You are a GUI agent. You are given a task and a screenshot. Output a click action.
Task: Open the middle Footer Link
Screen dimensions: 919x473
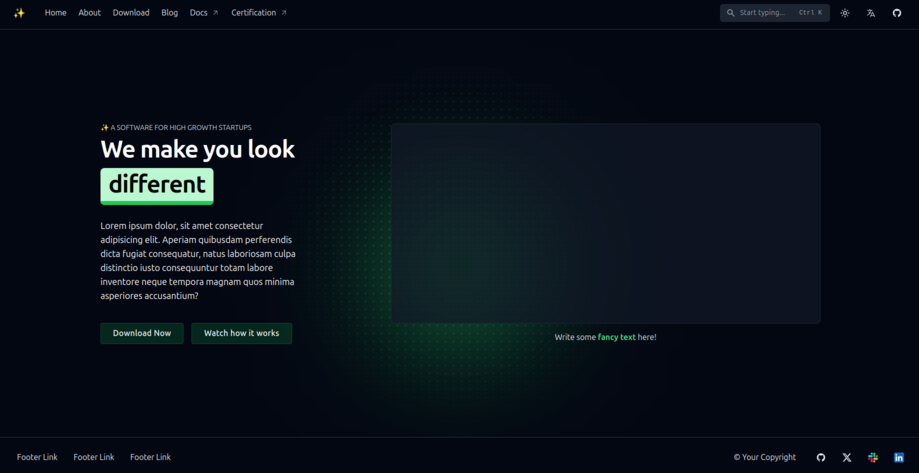click(94, 457)
